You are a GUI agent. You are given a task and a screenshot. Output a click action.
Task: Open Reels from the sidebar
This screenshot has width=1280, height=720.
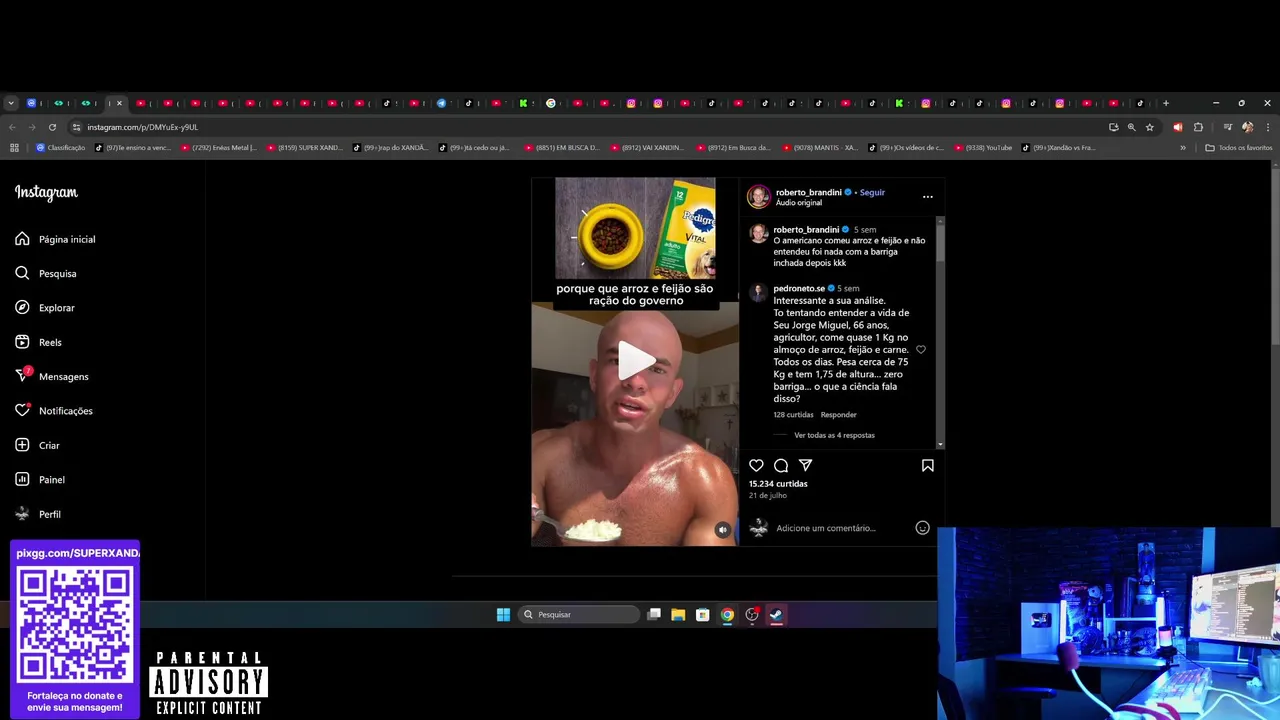click(39, 342)
